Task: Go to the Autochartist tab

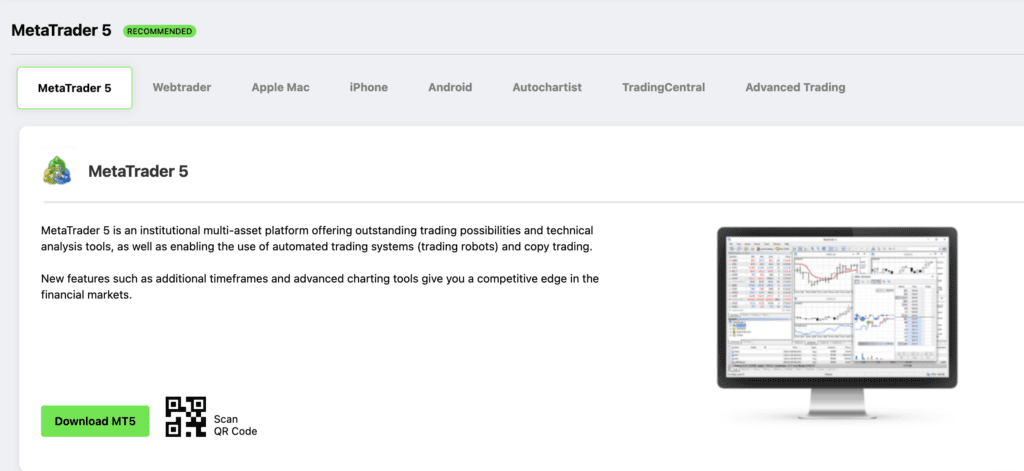Action: (547, 87)
